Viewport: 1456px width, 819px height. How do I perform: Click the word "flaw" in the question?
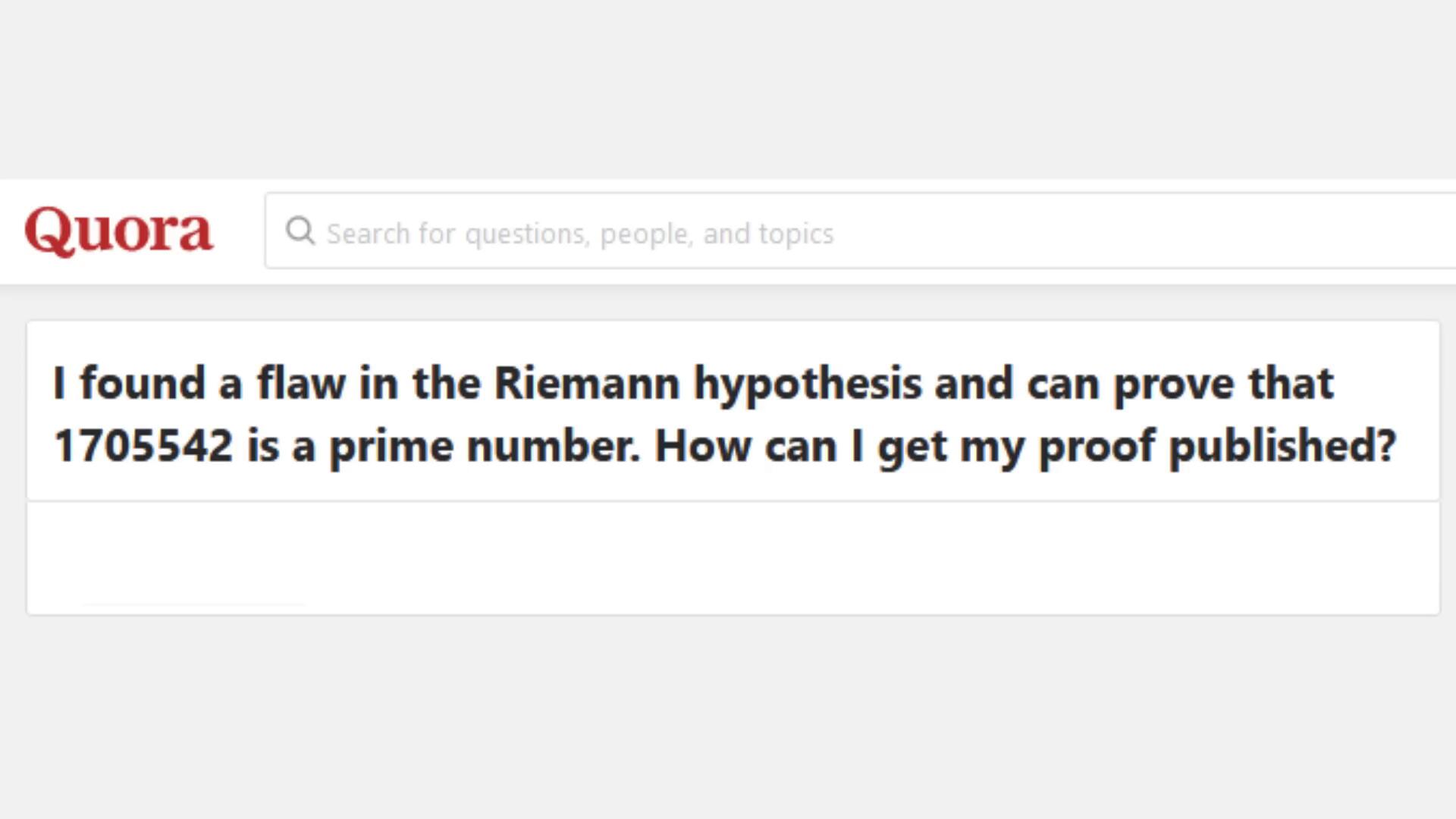pos(301,383)
